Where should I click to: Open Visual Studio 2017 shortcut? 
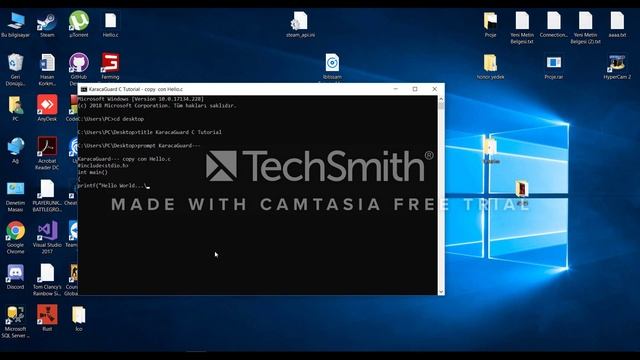[47, 238]
